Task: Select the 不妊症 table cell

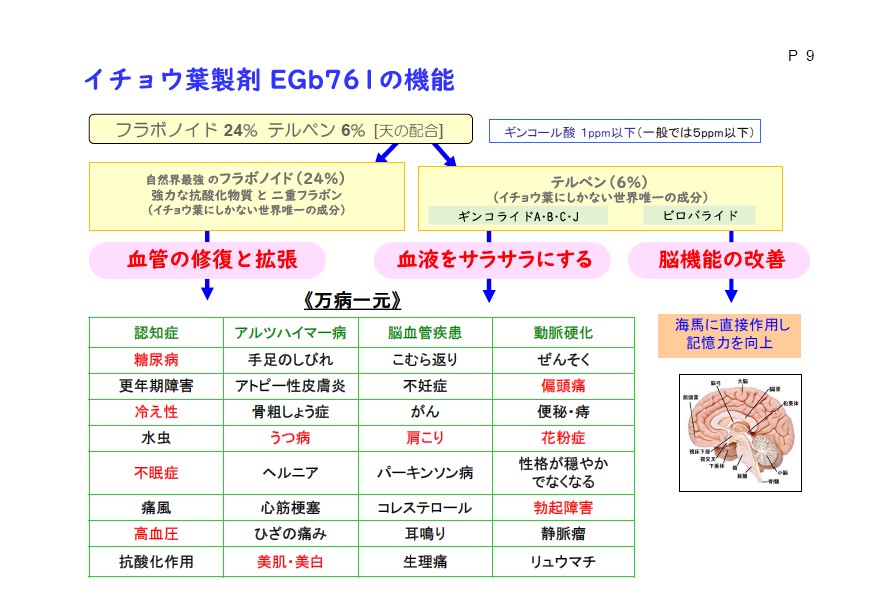Action: click(x=425, y=386)
